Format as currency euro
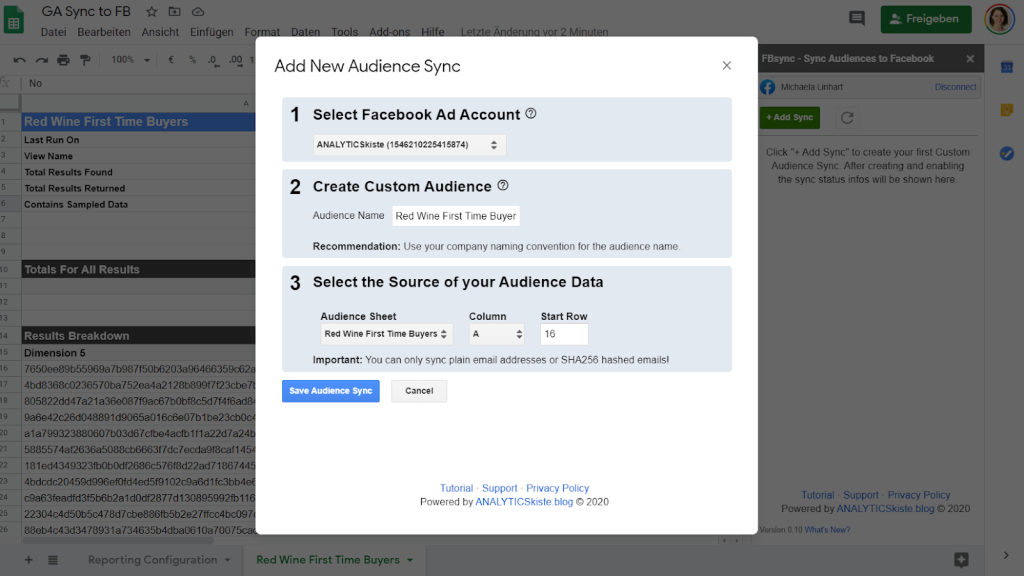 click(171, 60)
